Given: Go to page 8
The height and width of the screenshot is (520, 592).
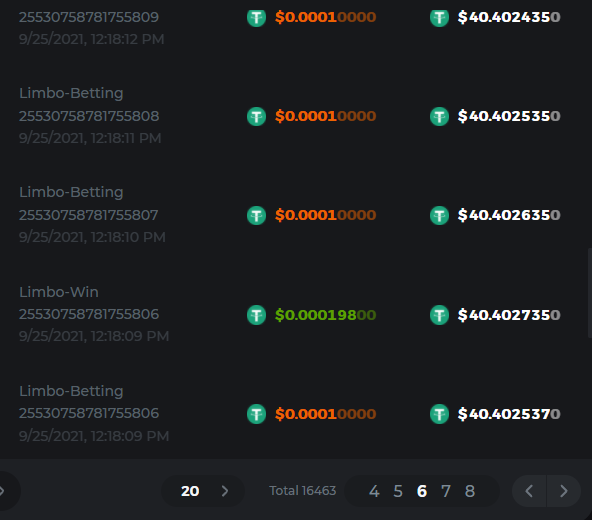Looking at the screenshot, I should click(x=470, y=491).
